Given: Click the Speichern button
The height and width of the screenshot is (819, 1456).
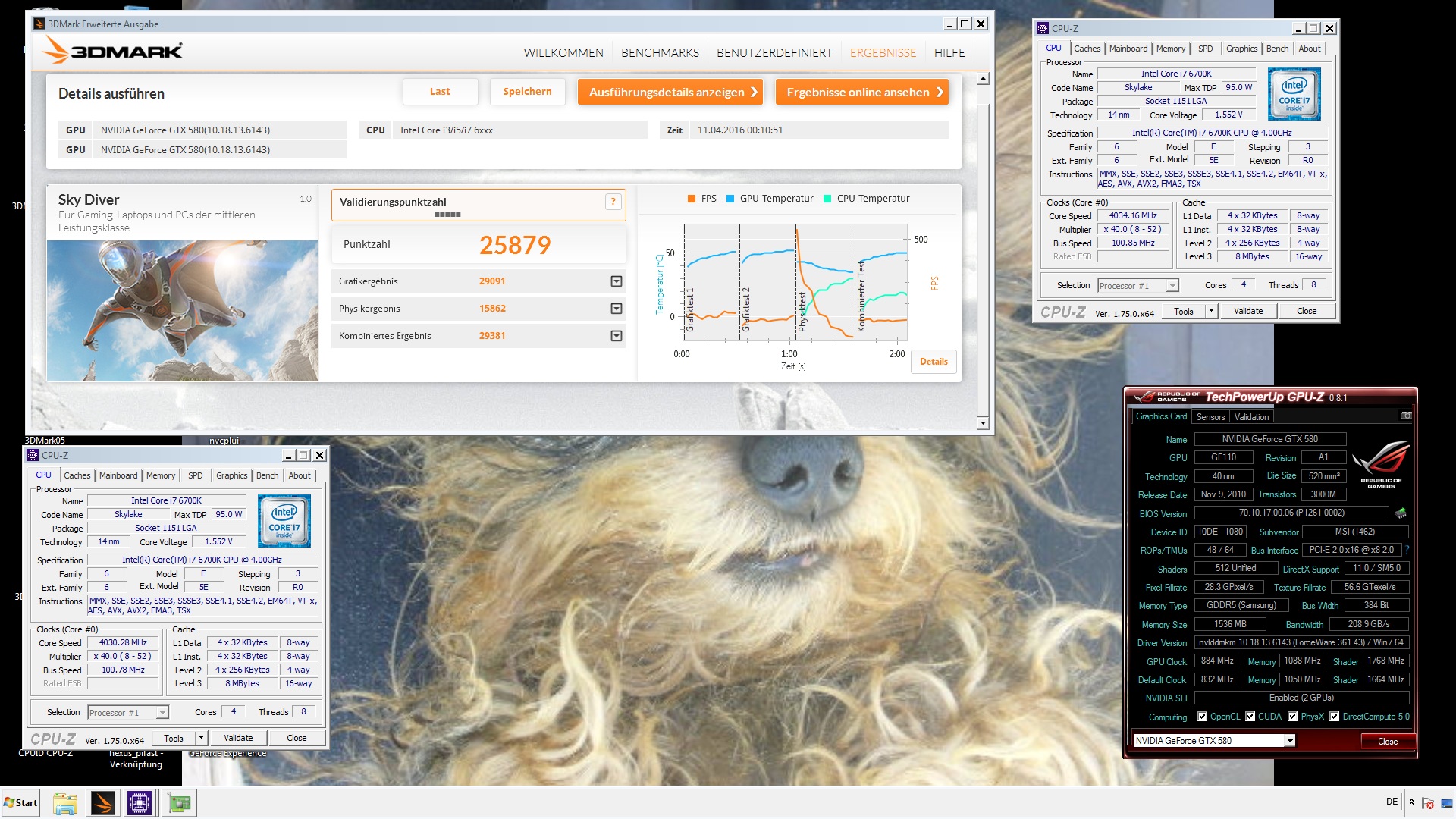Looking at the screenshot, I should coord(527,92).
